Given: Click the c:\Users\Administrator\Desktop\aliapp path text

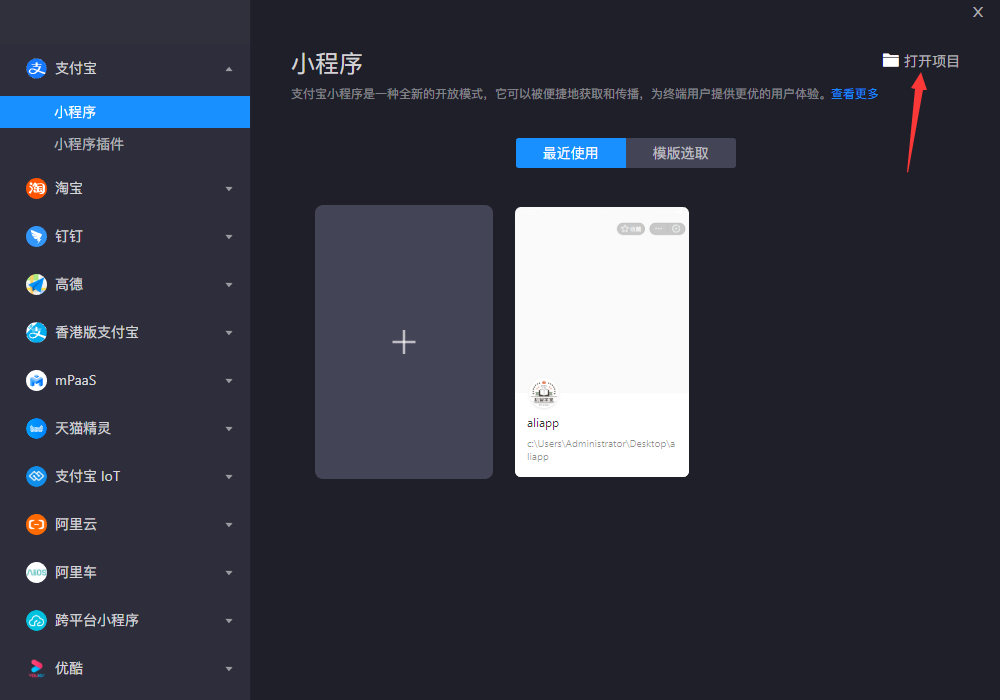Looking at the screenshot, I should (x=601, y=449).
